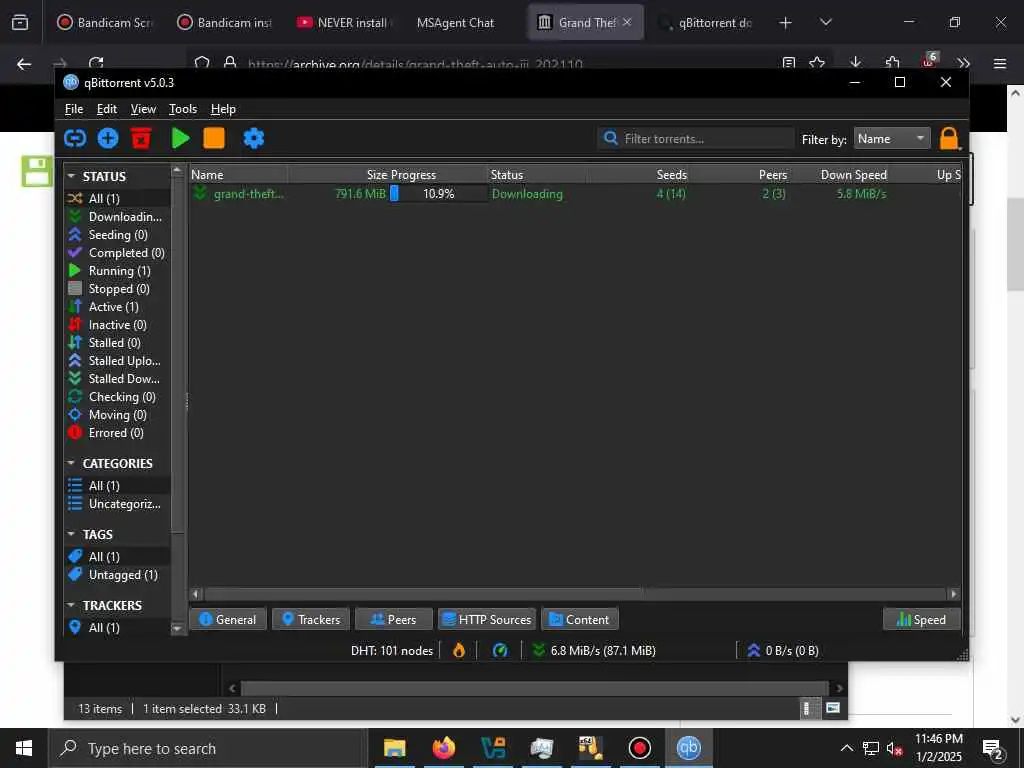The height and width of the screenshot is (768, 1024).
Task: Select All (1) under TRACKERS
Action: tap(118, 628)
